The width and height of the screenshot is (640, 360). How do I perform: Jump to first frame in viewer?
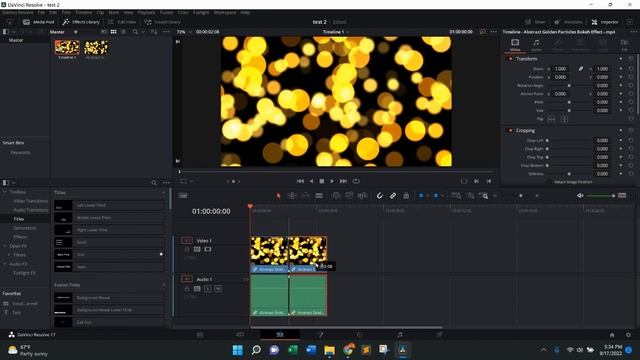click(300, 181)
